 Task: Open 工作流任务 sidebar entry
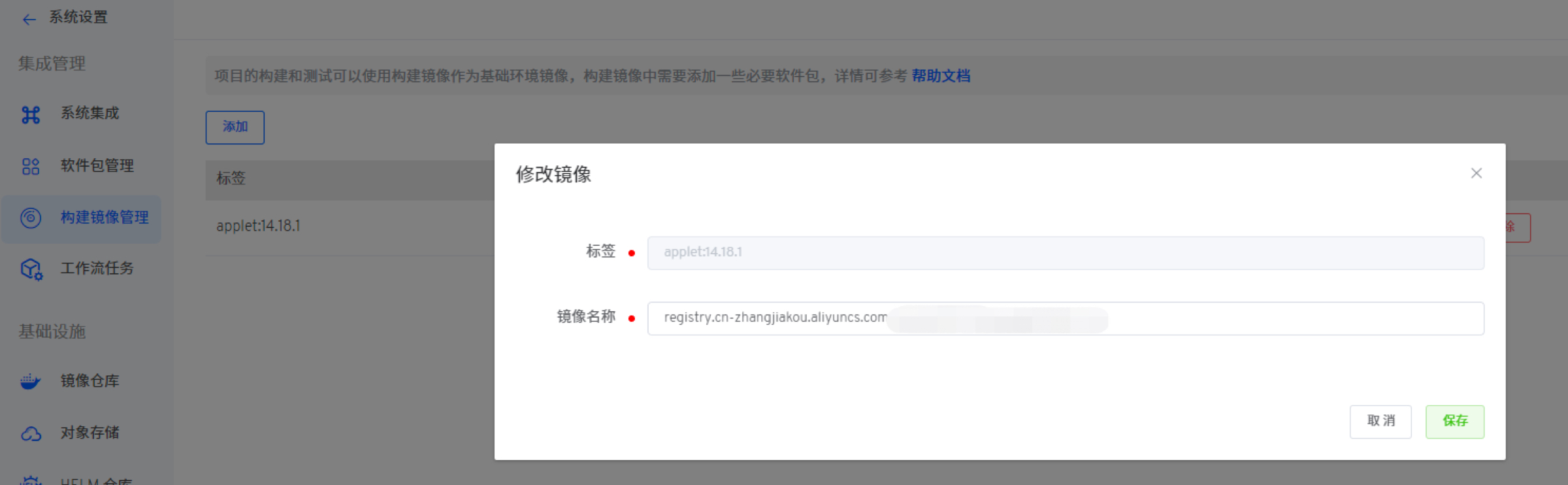97,268
